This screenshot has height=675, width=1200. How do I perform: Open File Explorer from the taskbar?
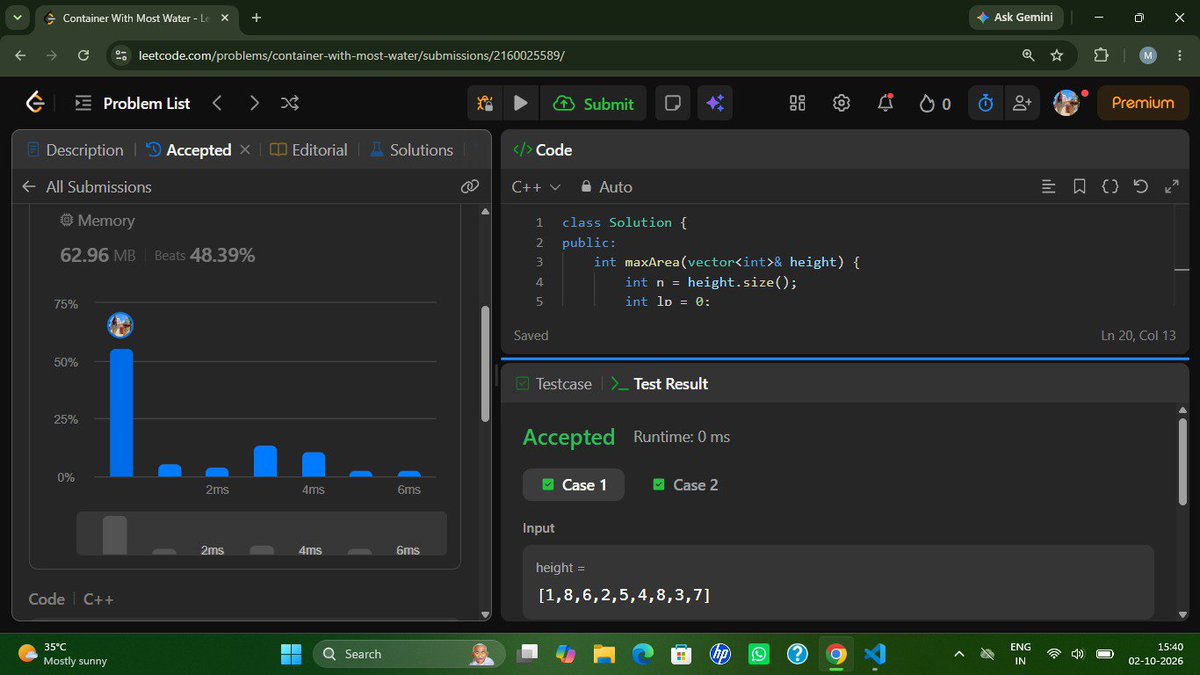point(604,654)
